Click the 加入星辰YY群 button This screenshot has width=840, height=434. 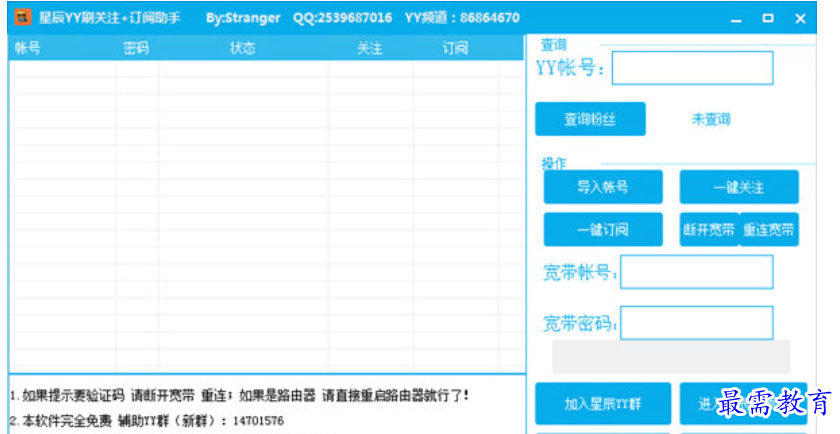coord(603,403)
